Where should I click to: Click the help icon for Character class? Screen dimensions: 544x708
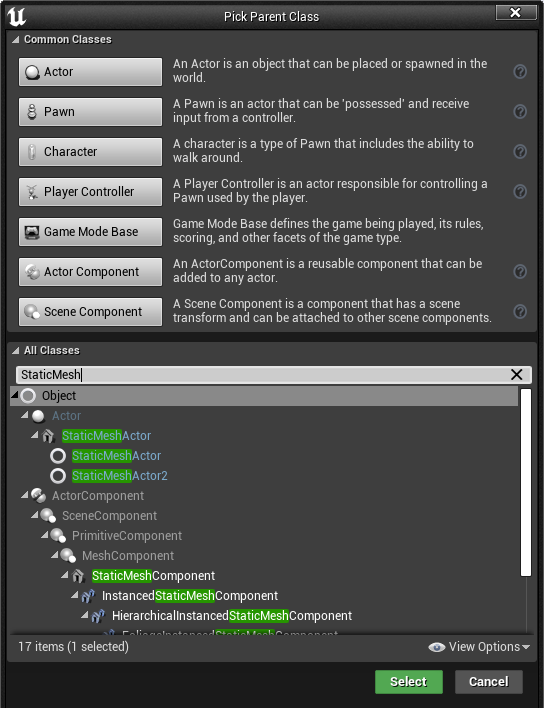520,151
